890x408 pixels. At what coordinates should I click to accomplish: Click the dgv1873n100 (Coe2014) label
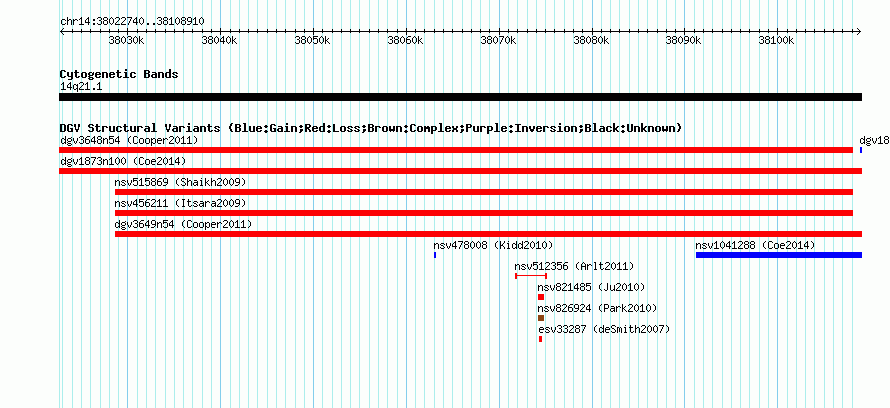coord(123,161)
